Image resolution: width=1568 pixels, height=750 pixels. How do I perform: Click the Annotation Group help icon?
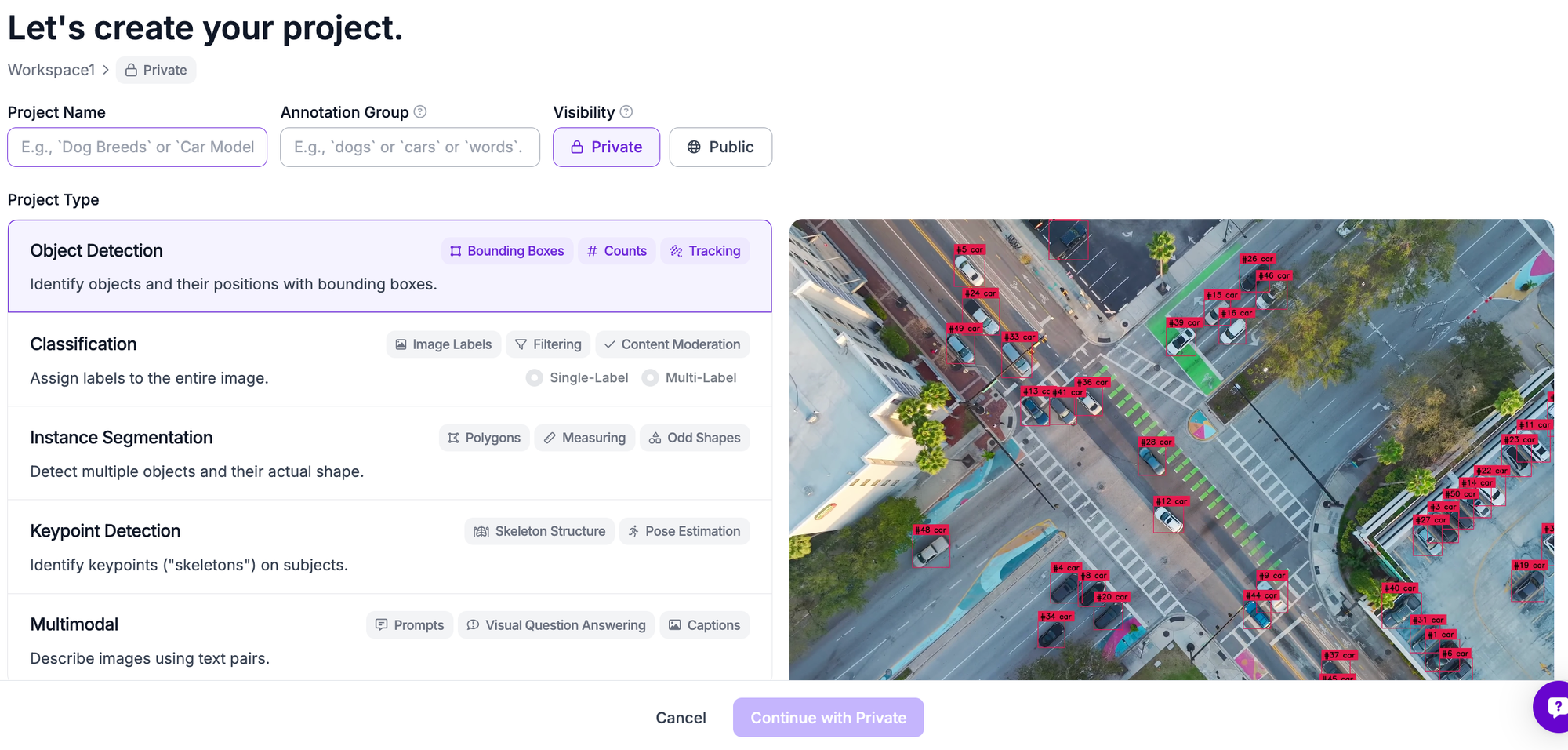point(420,112)
